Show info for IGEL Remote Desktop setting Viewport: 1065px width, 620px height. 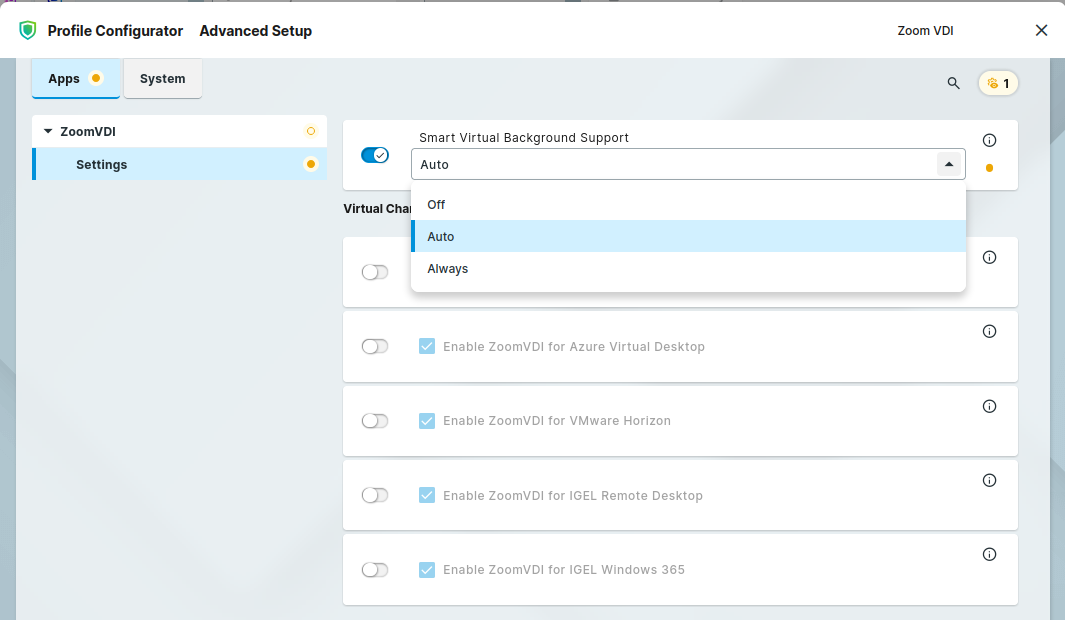(x=989, y=480)
